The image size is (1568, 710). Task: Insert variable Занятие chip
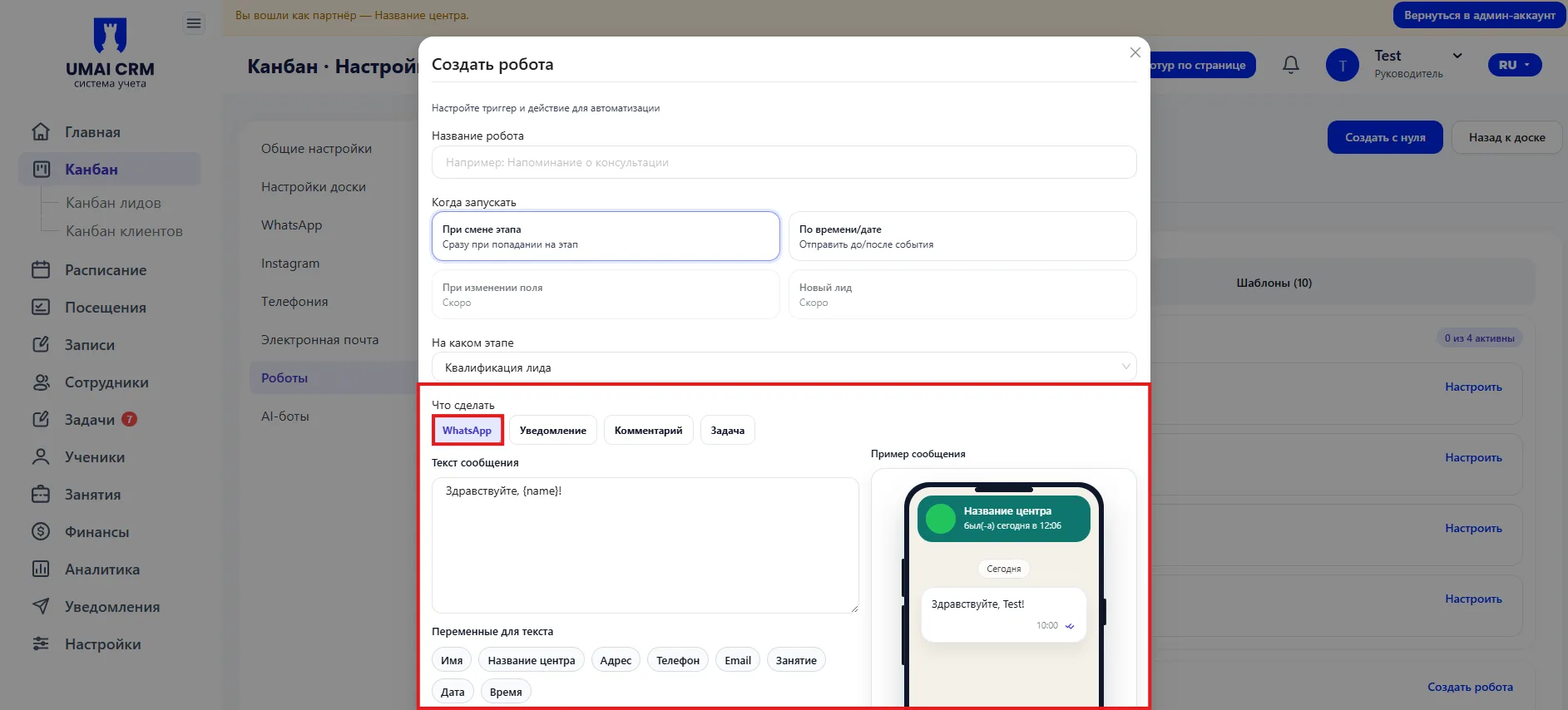[x=796, y=660]
